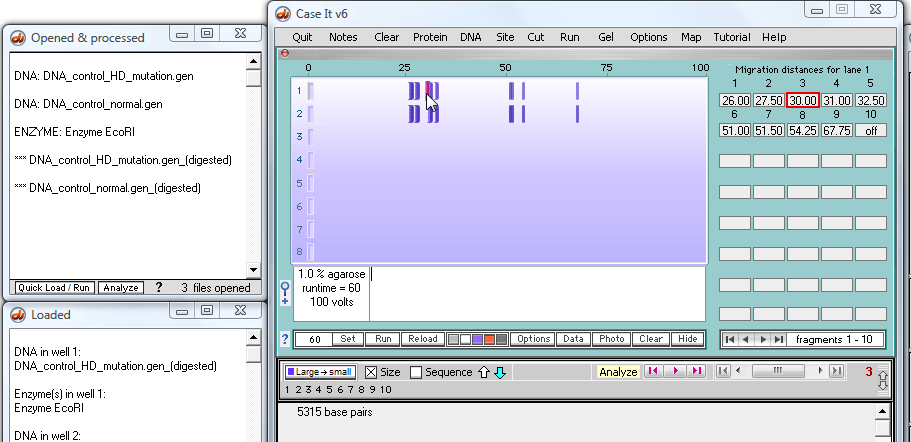Click the Hide button in gel toolbar

pos(687,339)
